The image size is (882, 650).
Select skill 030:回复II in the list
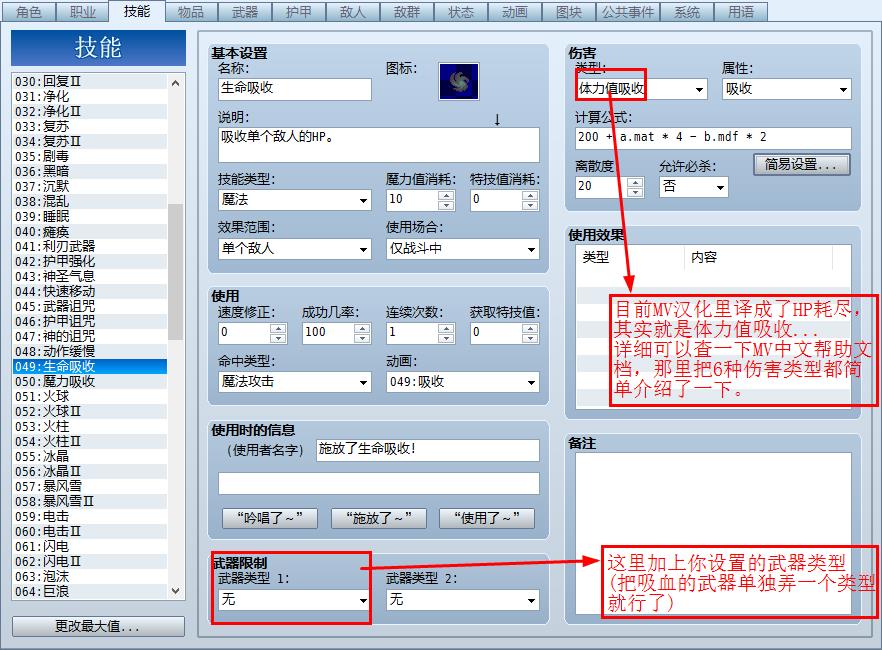[x=90, y=82]
